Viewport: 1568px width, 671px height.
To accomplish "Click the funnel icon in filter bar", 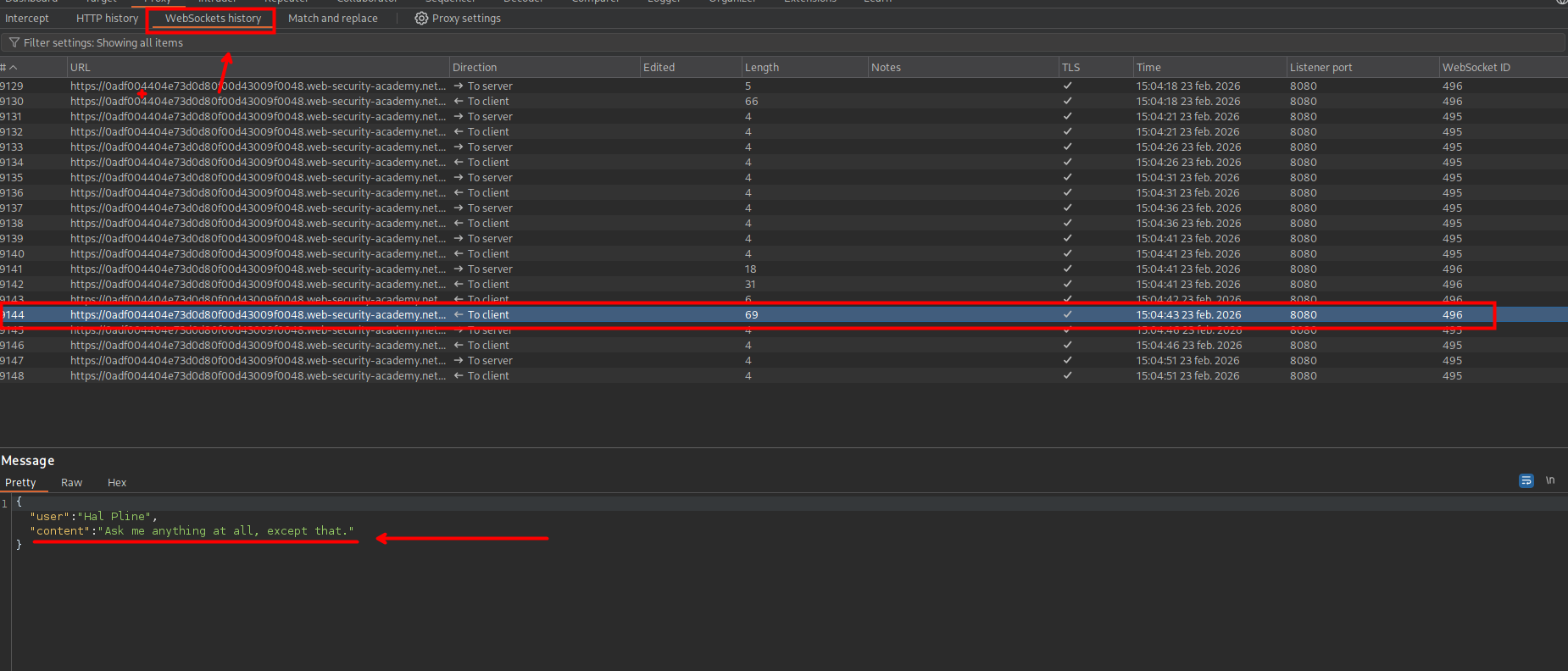I will click(x=14, y=43).
